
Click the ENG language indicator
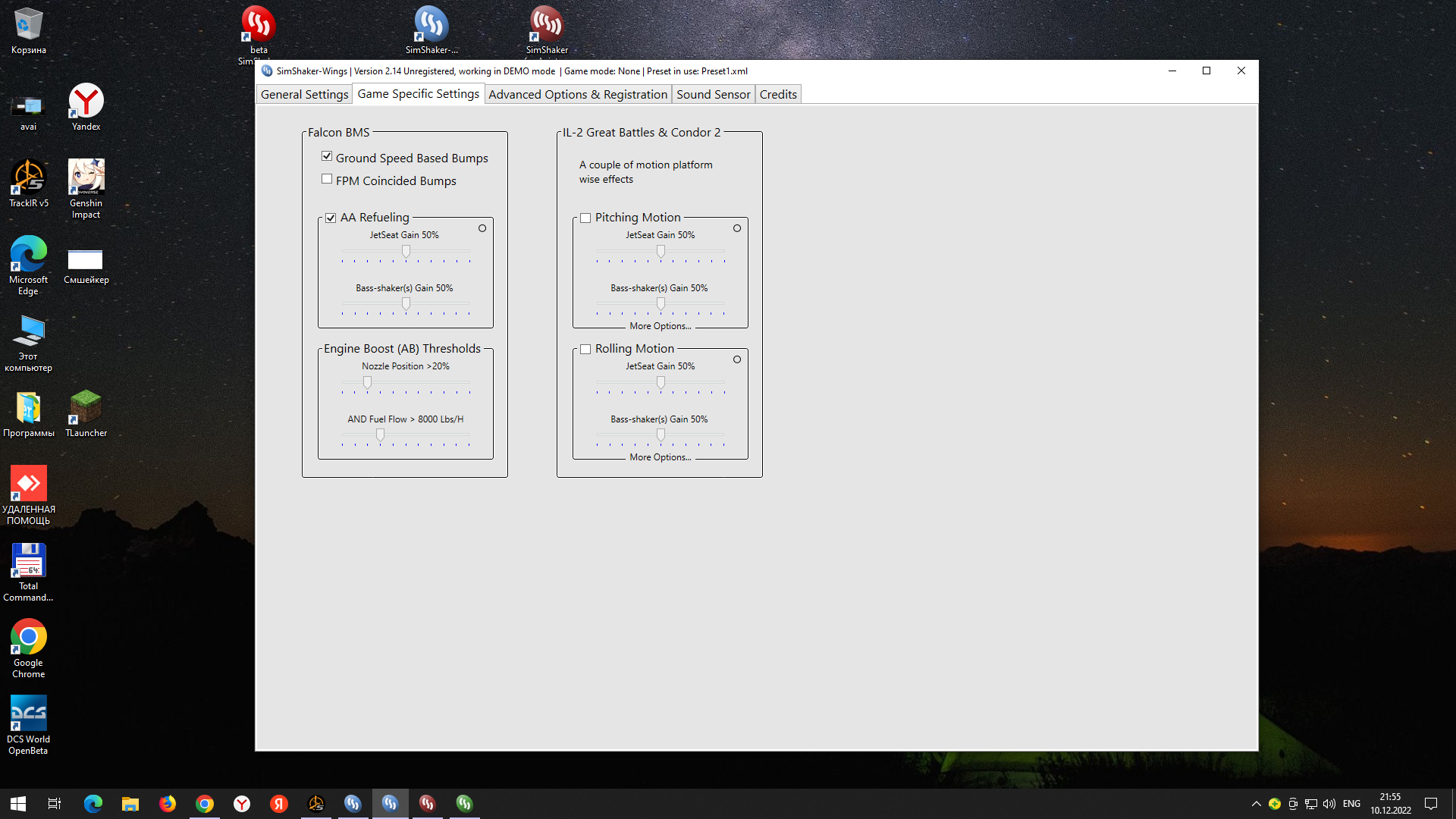click(x=1351, y=804)
